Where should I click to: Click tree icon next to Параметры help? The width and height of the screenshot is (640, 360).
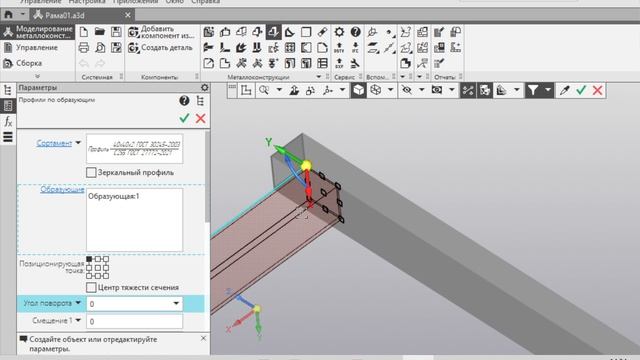(200, 100)
